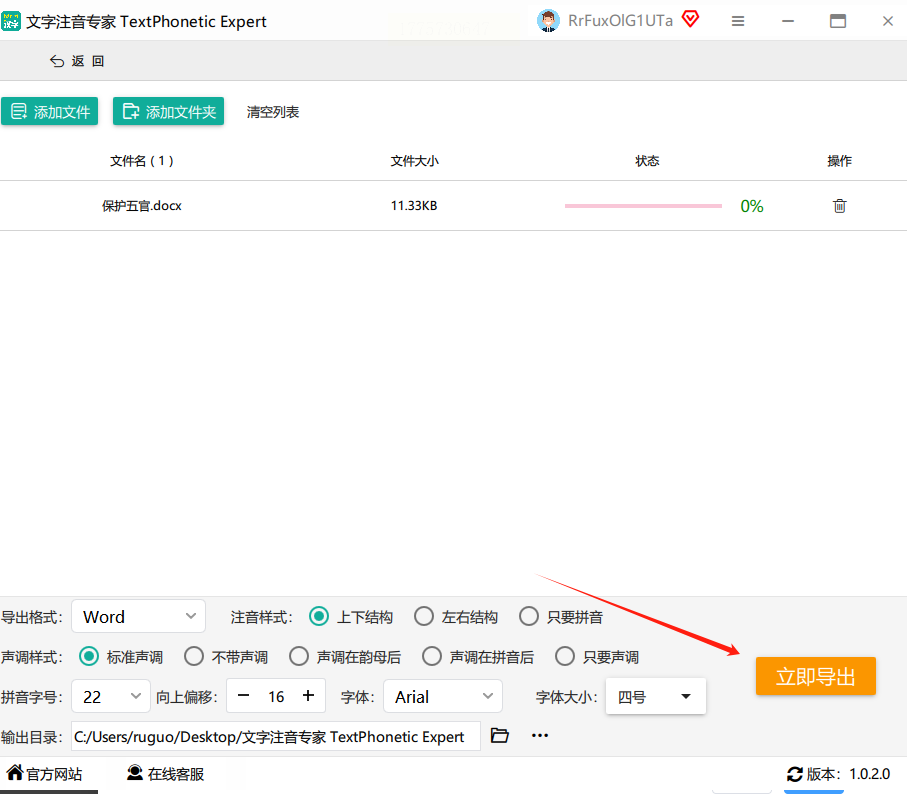Click the 状态 column header
The image size is (907, 794).
point(647,161)
